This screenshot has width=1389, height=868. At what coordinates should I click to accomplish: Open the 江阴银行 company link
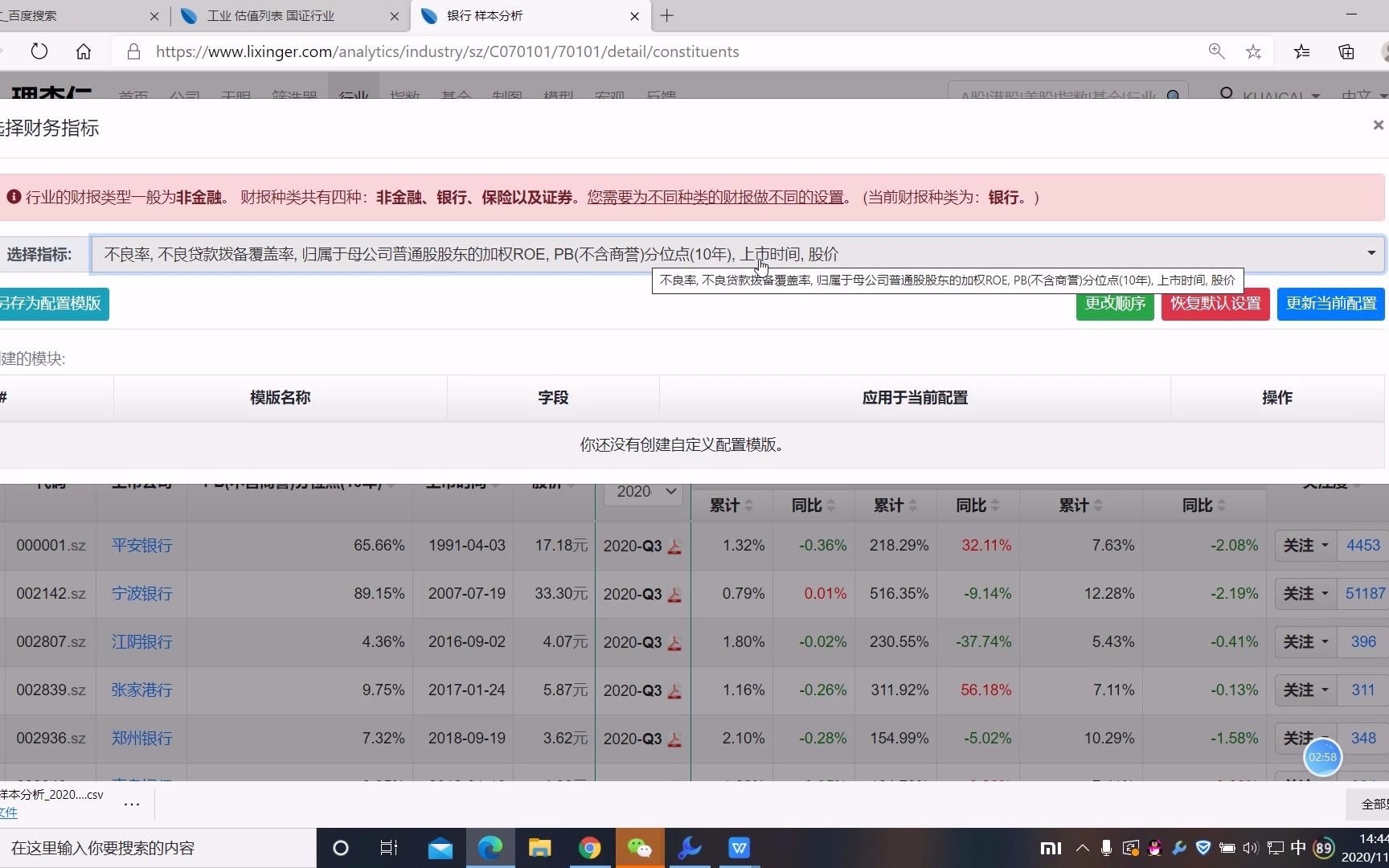click(141, 642)
